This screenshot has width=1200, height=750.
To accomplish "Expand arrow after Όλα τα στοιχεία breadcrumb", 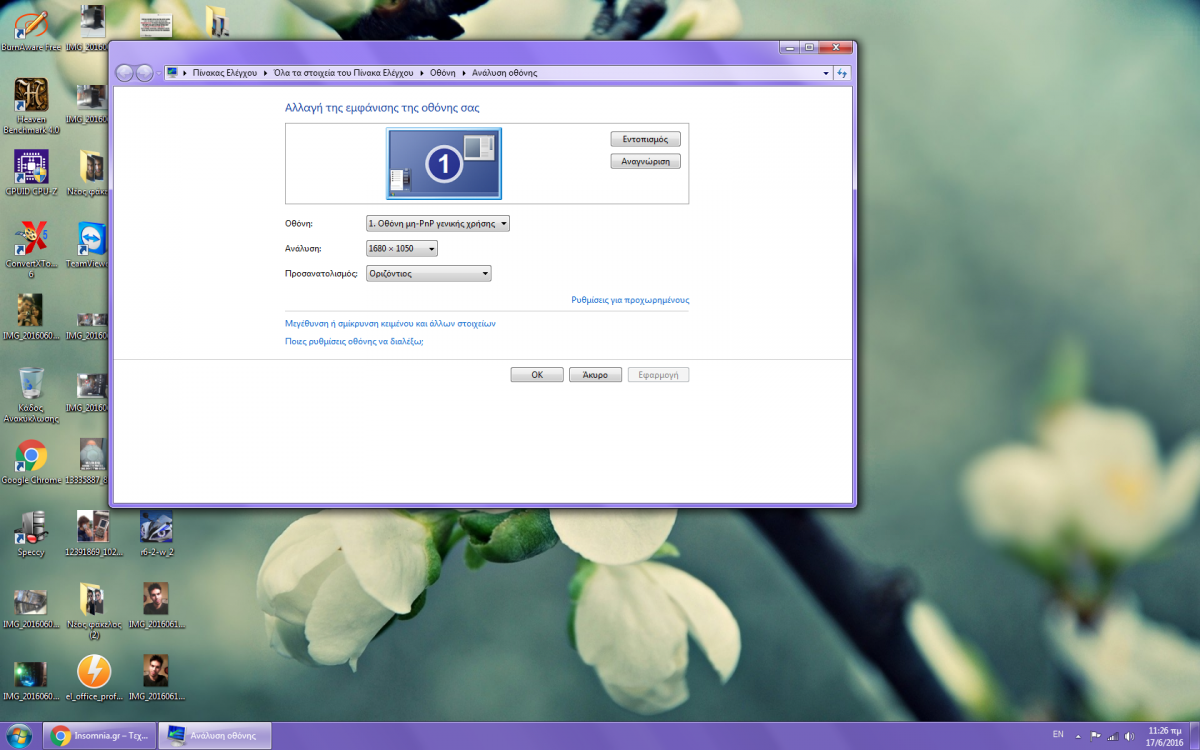I will [423, 73].
